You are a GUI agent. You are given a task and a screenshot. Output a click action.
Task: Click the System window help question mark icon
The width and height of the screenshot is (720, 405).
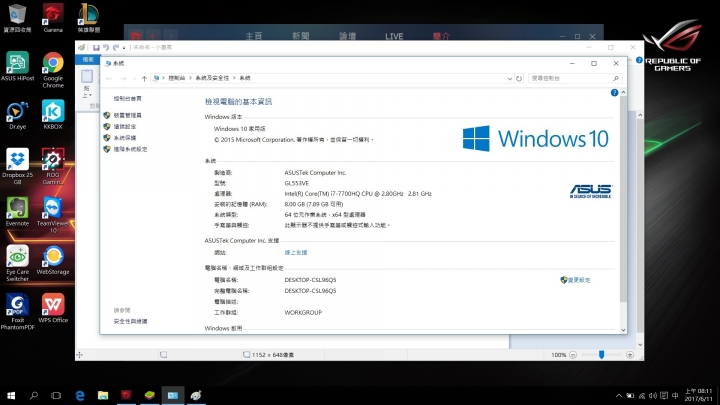(614, 93)
